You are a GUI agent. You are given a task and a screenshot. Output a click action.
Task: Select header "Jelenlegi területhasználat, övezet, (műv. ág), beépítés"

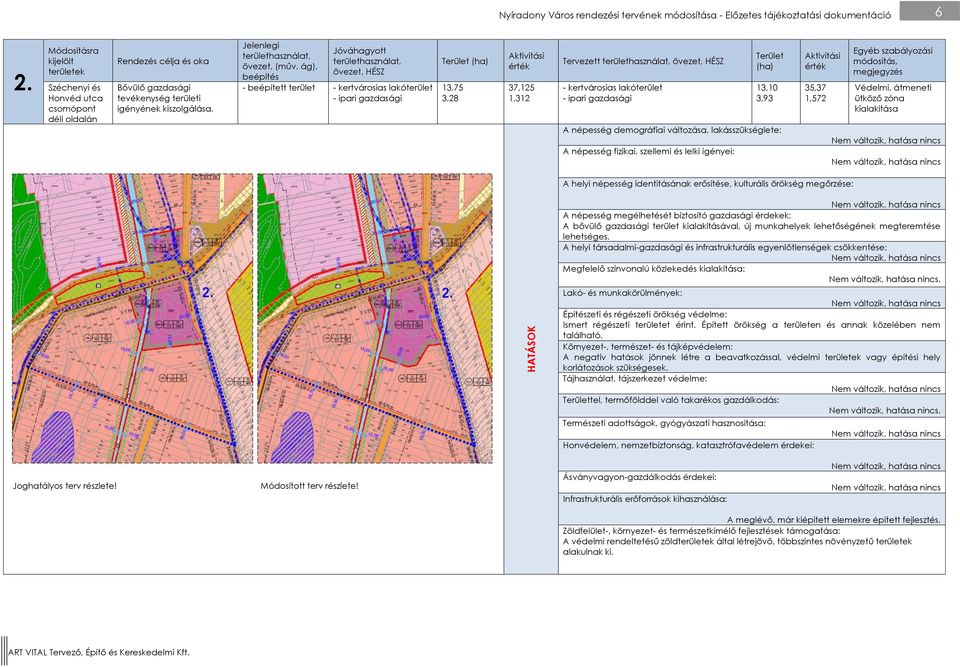point(280,61)
